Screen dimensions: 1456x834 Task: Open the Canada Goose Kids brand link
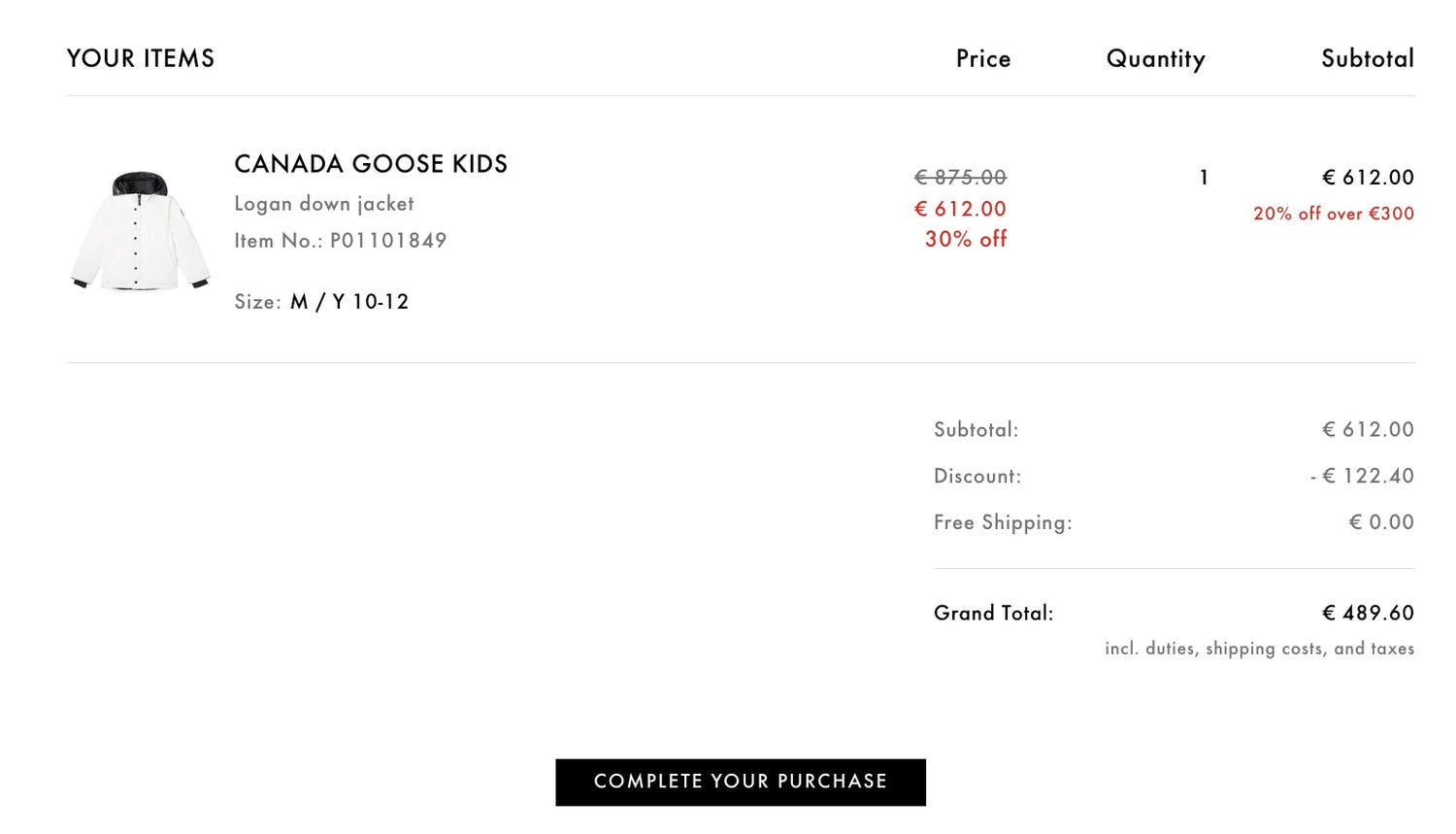[371, 164]
